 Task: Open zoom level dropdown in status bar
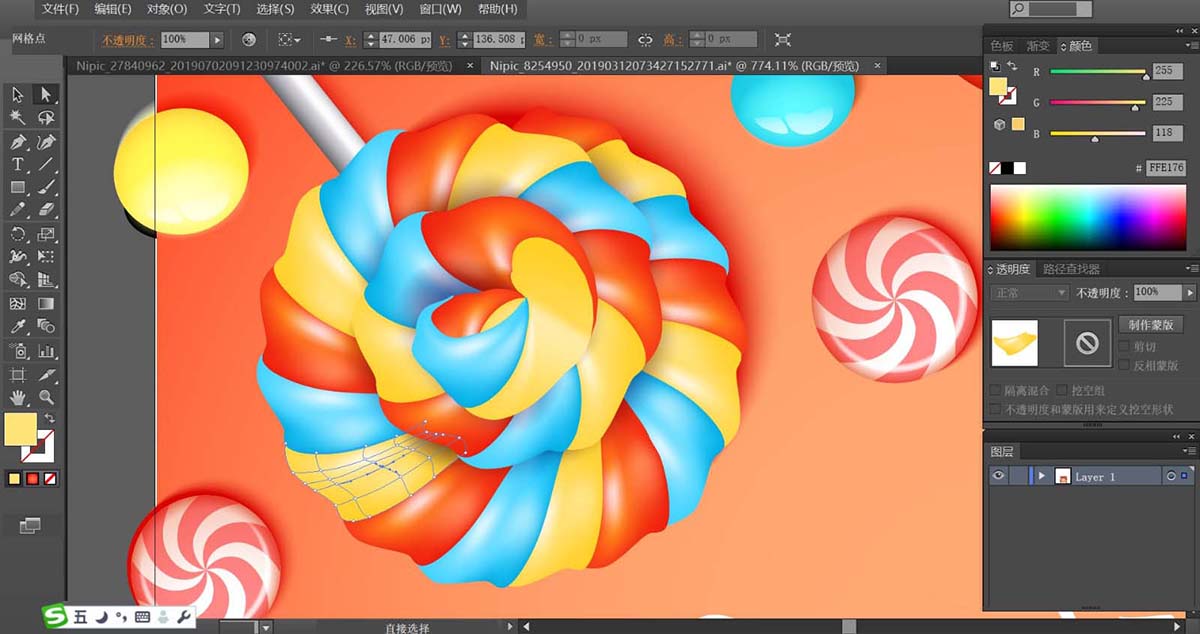coord(265,627)
